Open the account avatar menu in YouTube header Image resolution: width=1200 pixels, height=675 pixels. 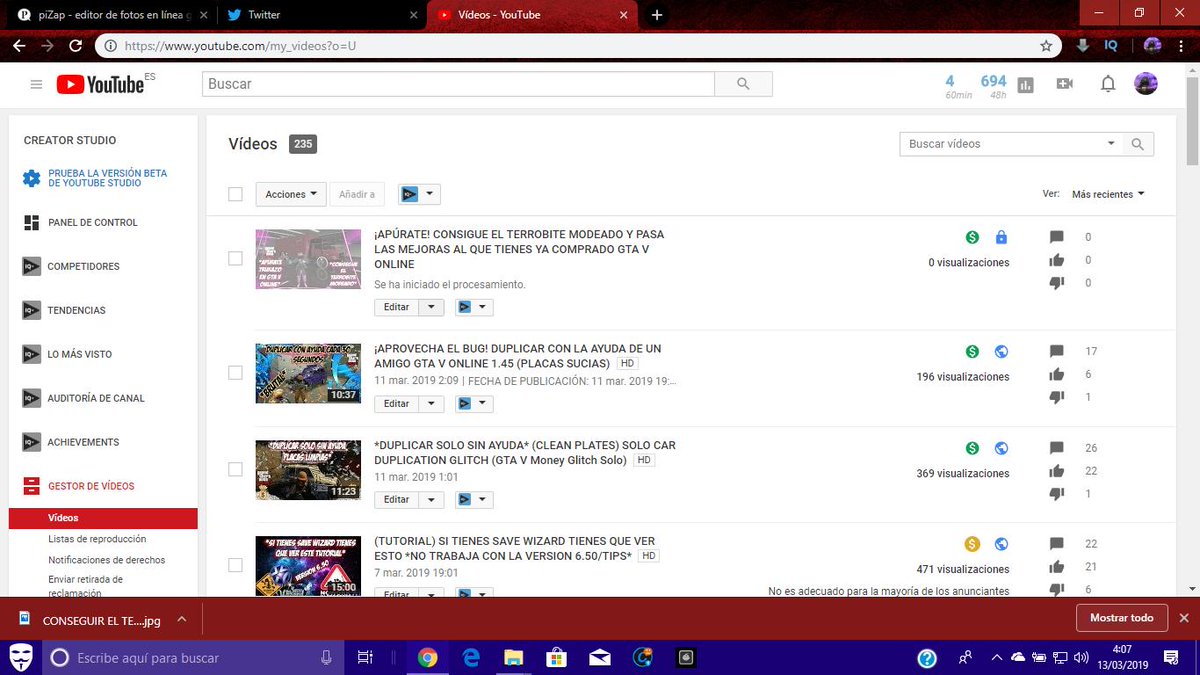tap(1146, 84)
